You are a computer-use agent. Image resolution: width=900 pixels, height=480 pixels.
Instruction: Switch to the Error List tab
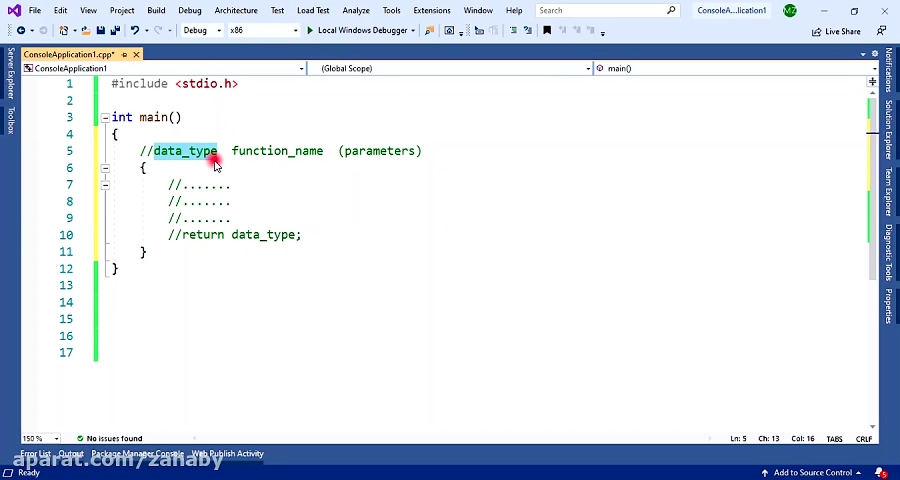35,454
